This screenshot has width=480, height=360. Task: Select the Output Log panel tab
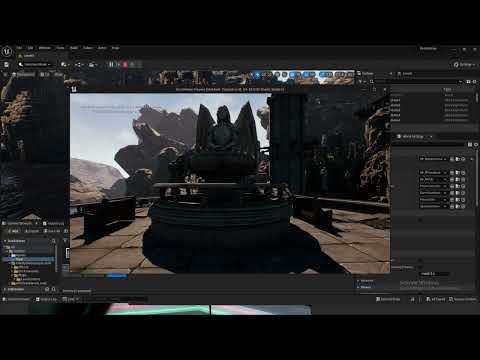pyautogui.click(x=54, y=223)
